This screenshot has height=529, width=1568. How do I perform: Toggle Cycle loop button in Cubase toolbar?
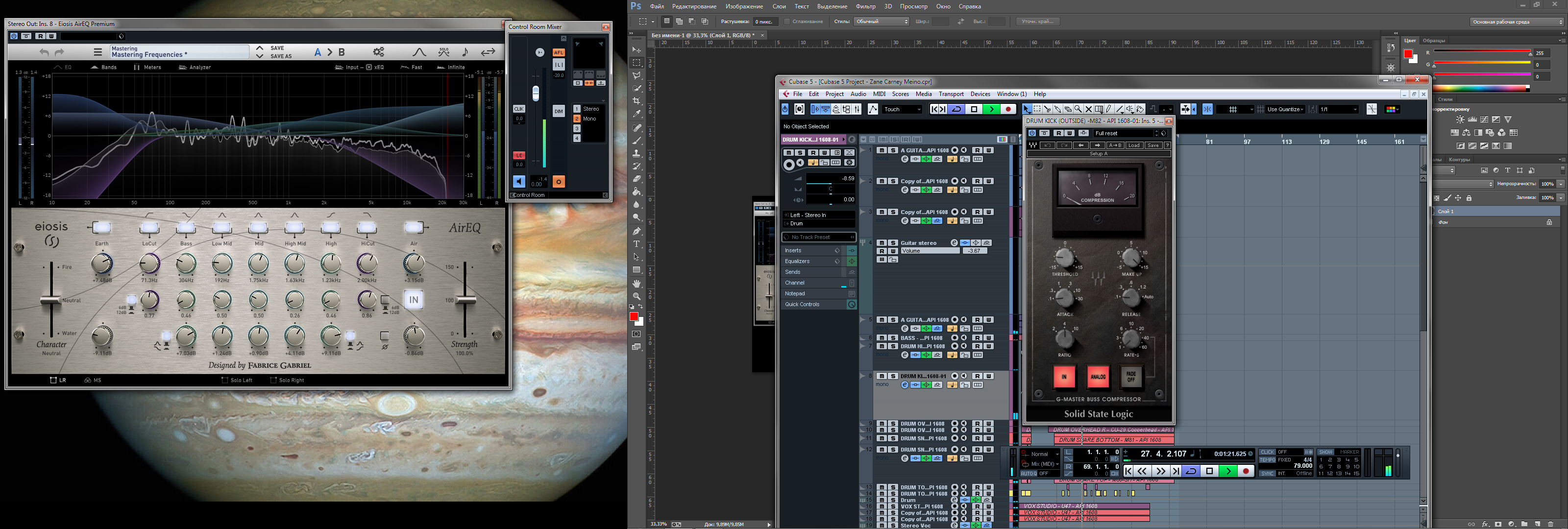[x=956, y=109]
